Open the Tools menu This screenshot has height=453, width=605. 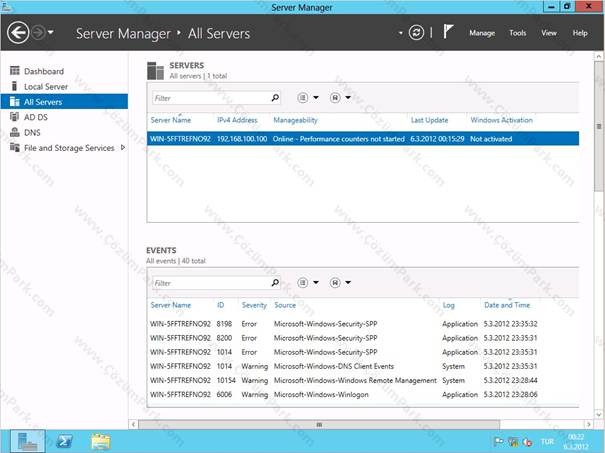(x=517, y=33)
